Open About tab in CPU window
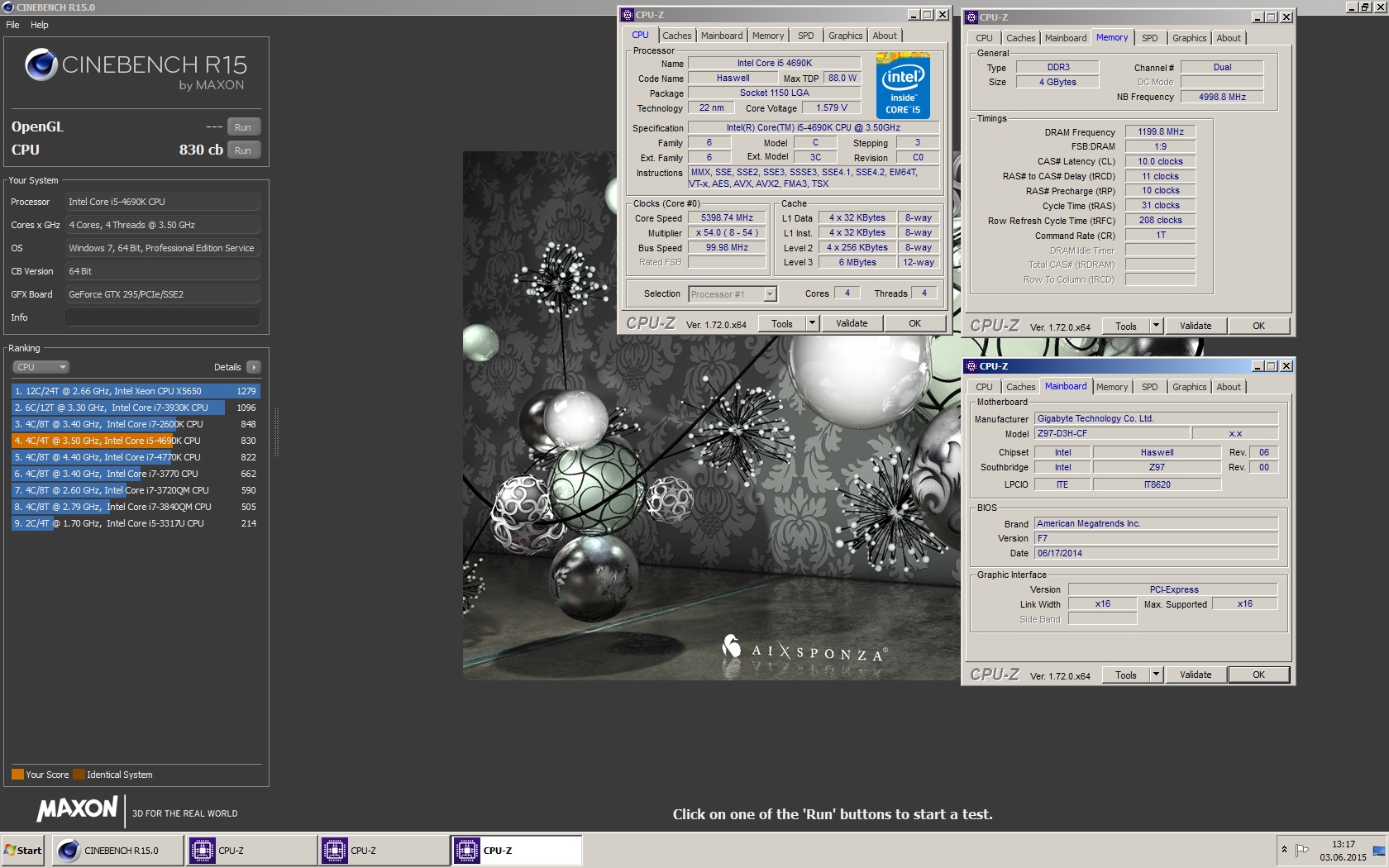1389x868 pixels. point(885,36)
